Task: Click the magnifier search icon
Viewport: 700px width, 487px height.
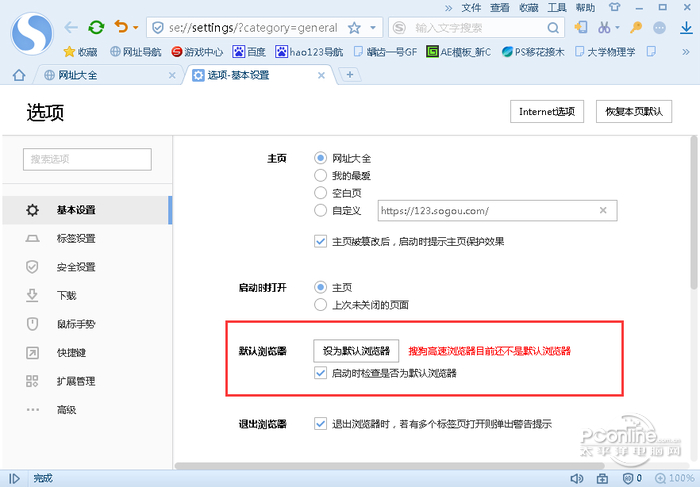Action: click(553, 28)
